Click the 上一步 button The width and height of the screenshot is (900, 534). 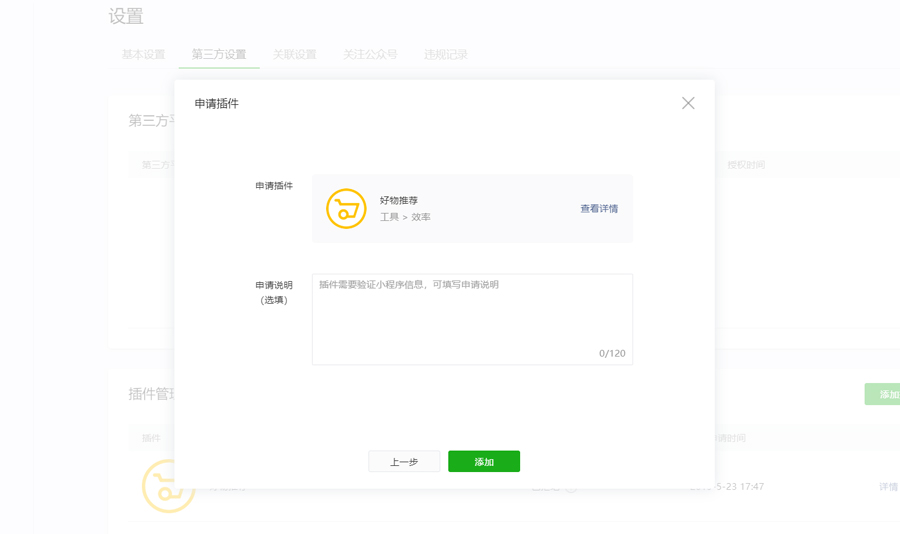[x=404, y=462]
